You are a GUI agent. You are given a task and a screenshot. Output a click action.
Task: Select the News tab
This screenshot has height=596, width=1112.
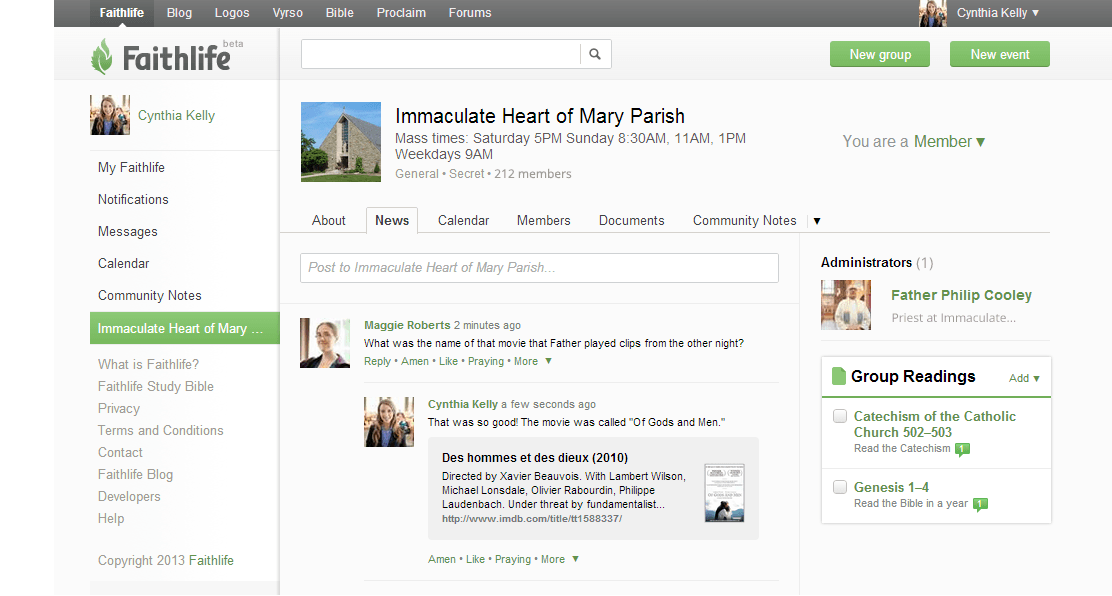[392, 221]
